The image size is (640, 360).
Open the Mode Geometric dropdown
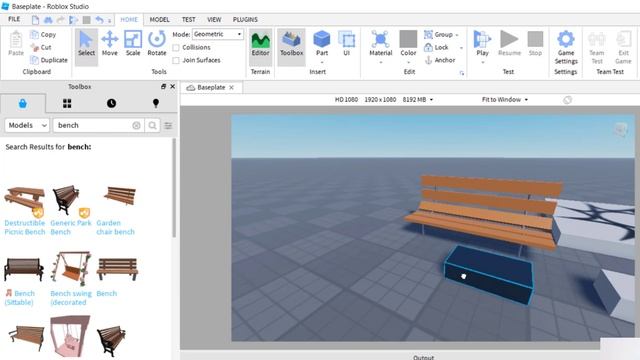tap(218, 34)
